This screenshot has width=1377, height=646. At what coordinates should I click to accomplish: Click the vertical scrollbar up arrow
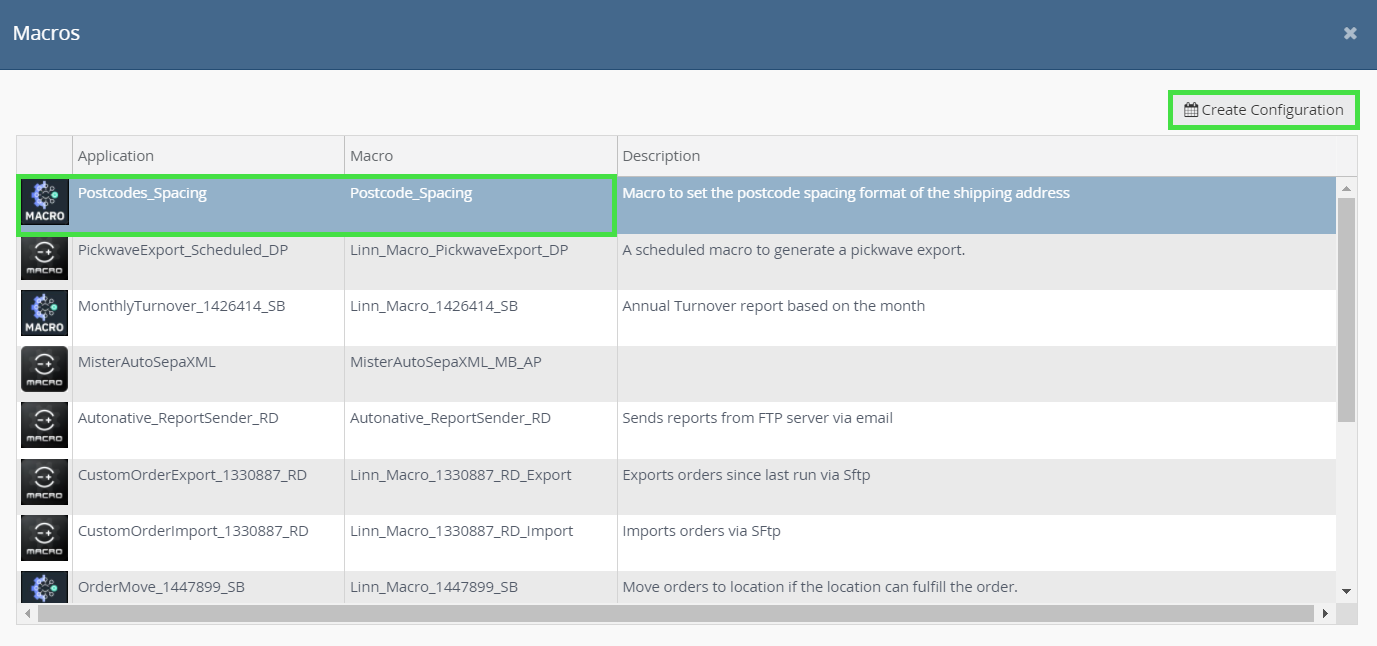[1346, 187]
